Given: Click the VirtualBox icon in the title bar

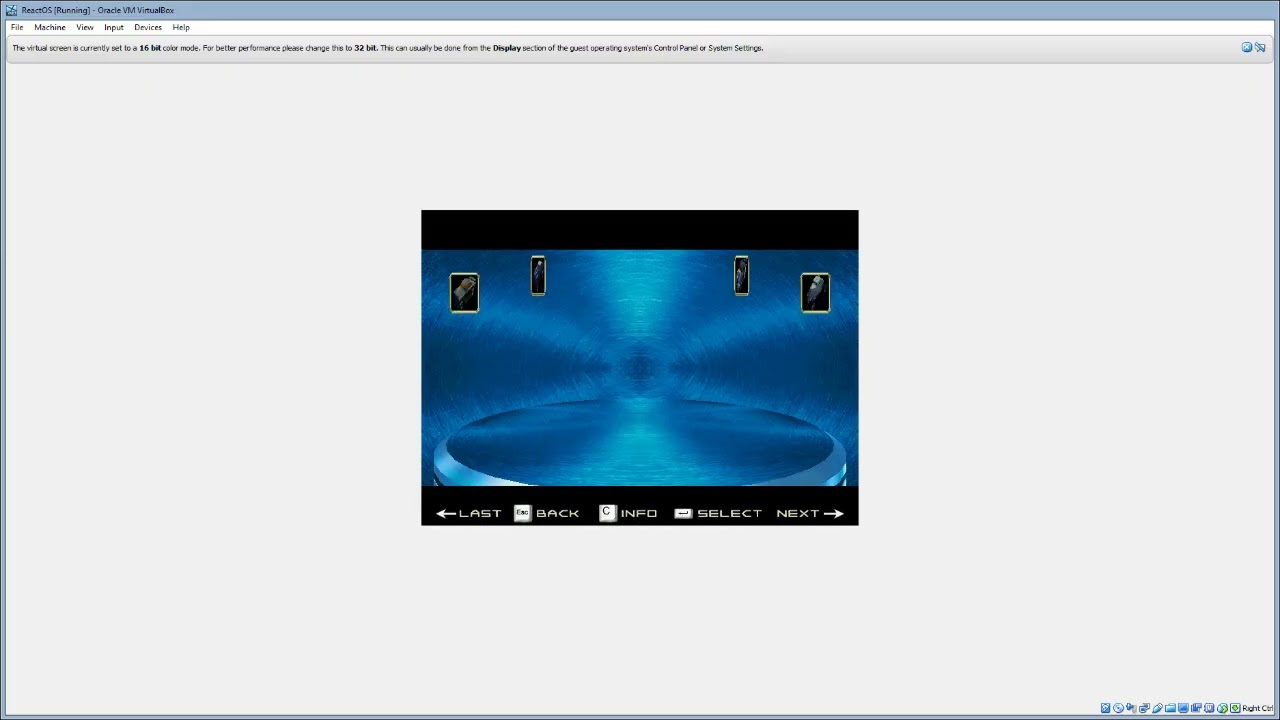Looking at the screenshot, I should click(x=11, y=10).
